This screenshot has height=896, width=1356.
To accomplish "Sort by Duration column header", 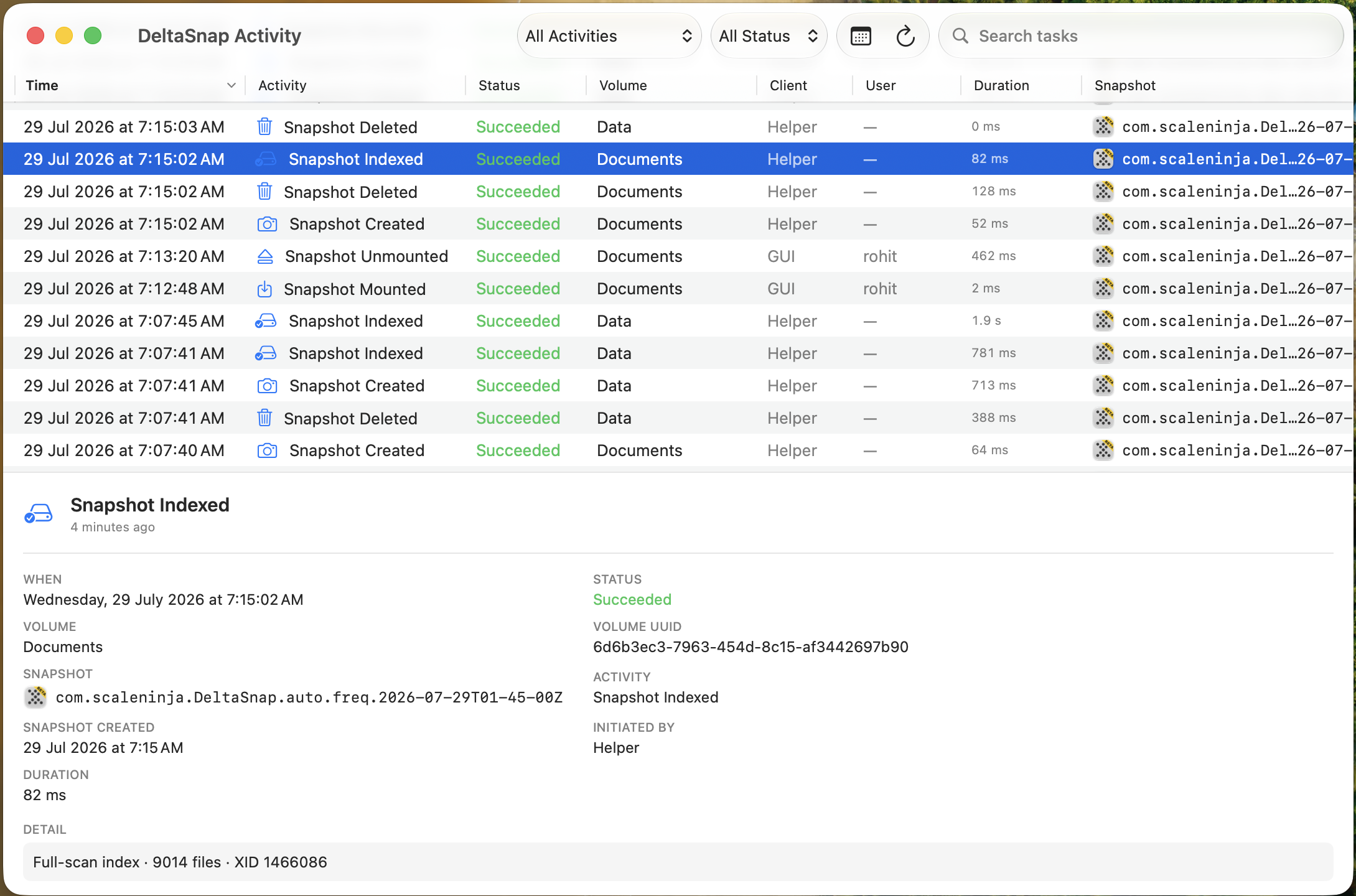I will tap(1021, 86).
